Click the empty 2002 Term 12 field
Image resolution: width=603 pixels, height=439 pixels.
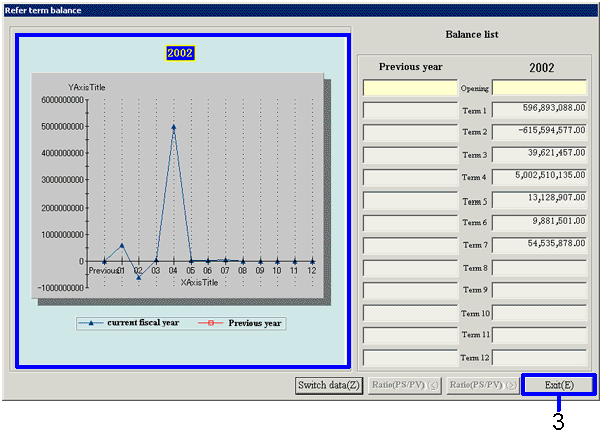(x=539, y=357)
